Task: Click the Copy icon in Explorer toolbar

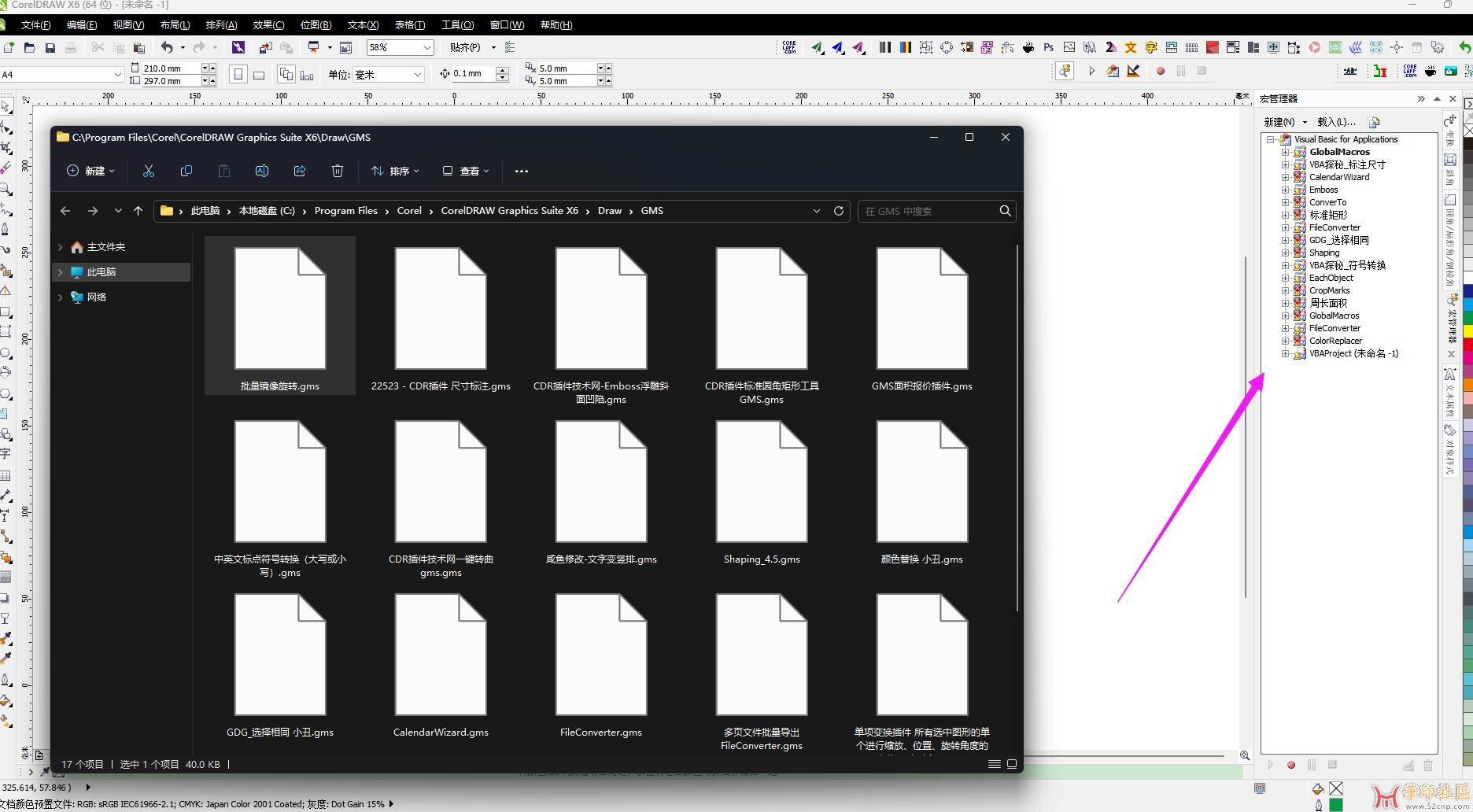Action: pyautogui.click(x=186, y=171)
